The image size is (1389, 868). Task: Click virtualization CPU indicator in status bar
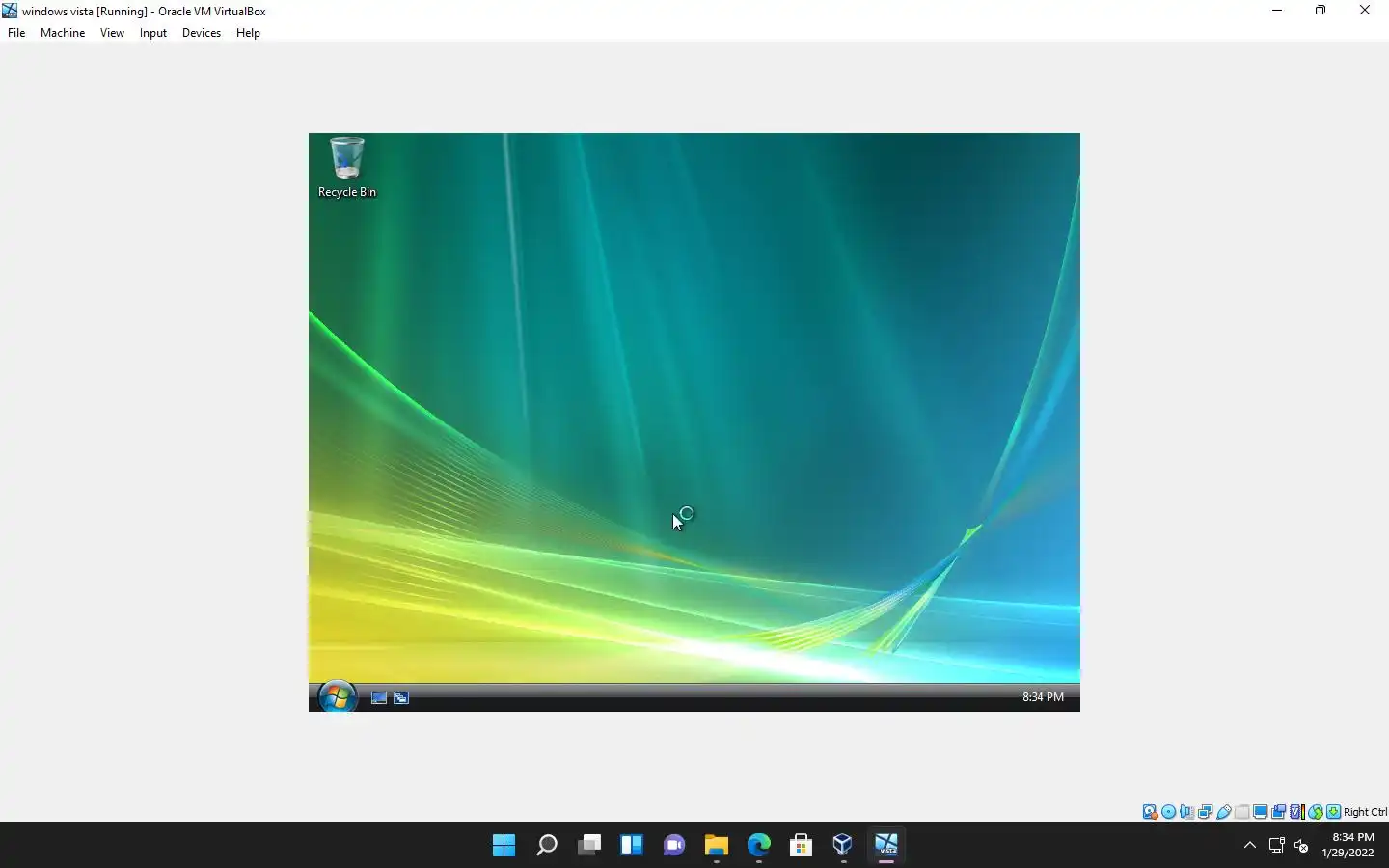pyautogui.click(x=1297, y=812)
